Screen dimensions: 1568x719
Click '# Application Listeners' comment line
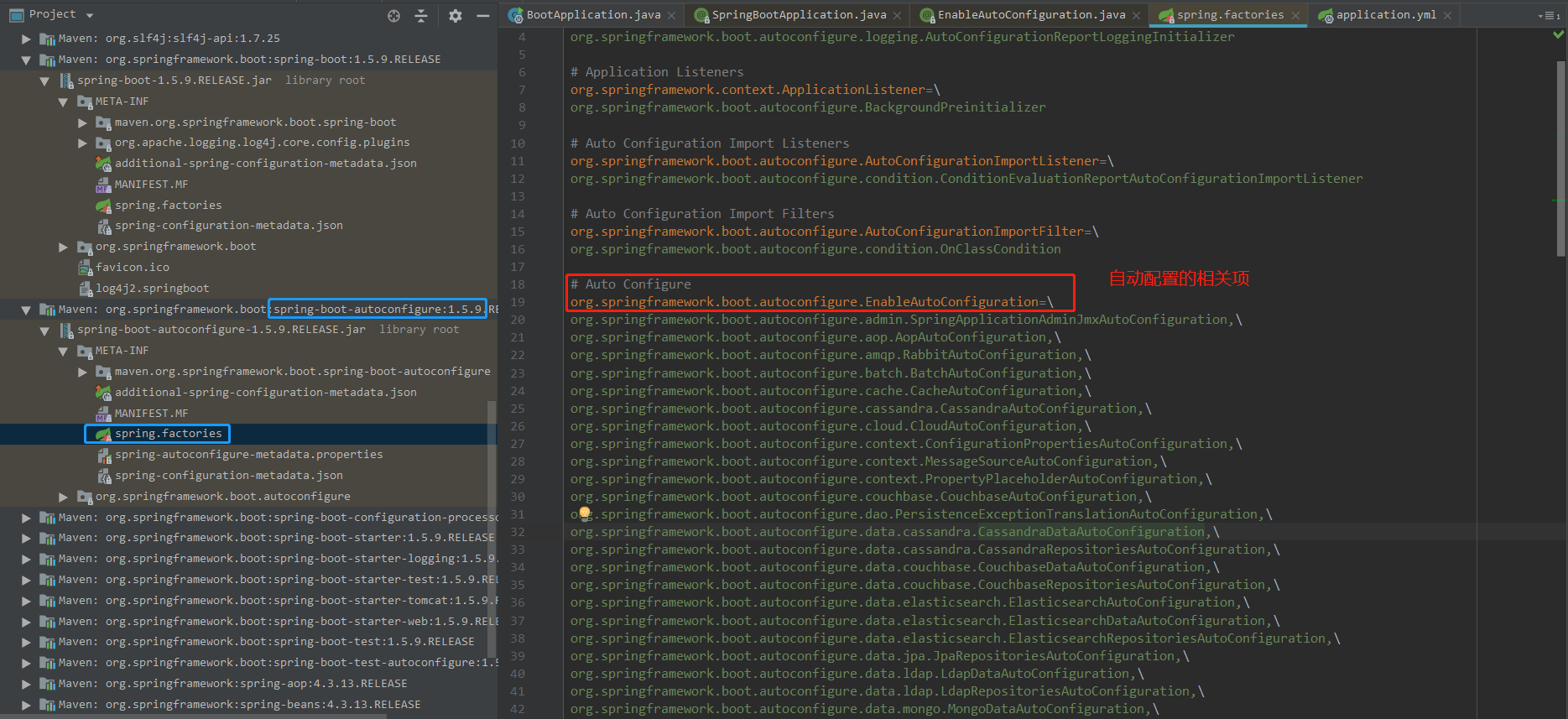coord(657,72)
